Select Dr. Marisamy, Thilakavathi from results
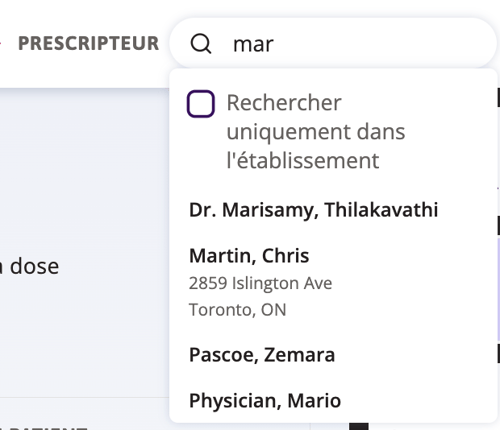The image size is (500, 430). (313, 210)
